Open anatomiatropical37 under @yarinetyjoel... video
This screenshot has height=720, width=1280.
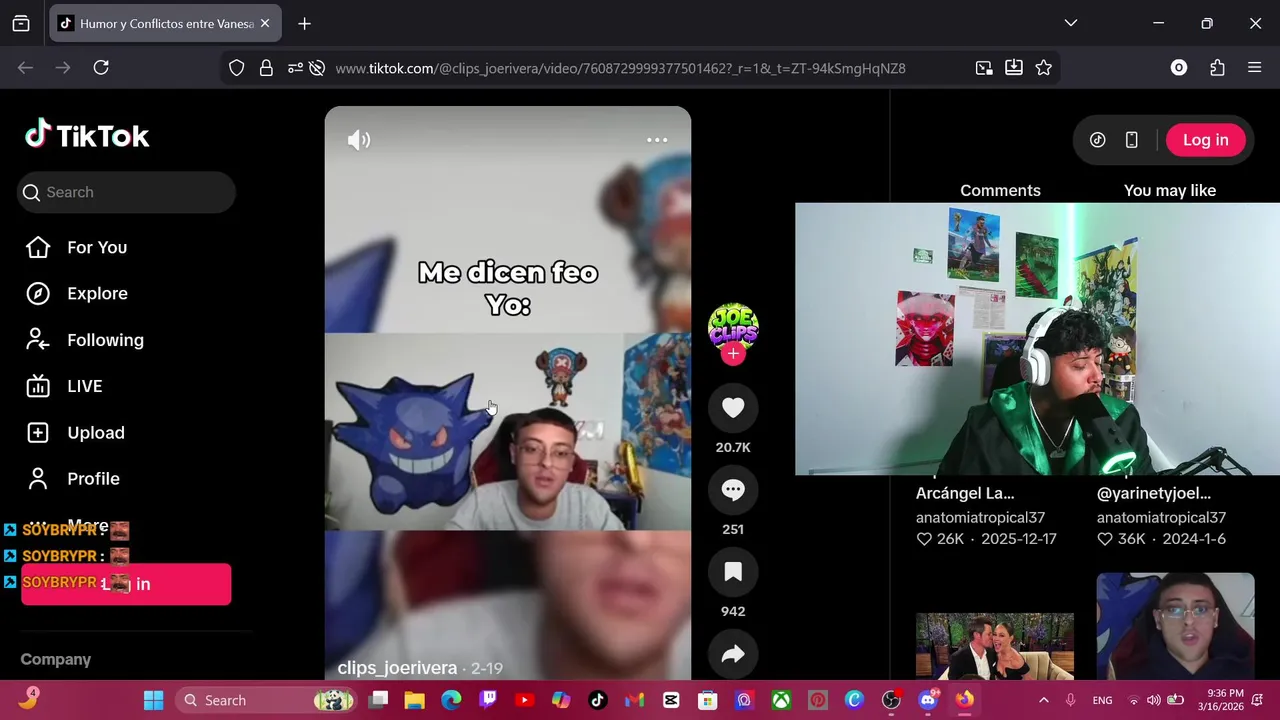pyautogui.click(x=1161, y=517)
